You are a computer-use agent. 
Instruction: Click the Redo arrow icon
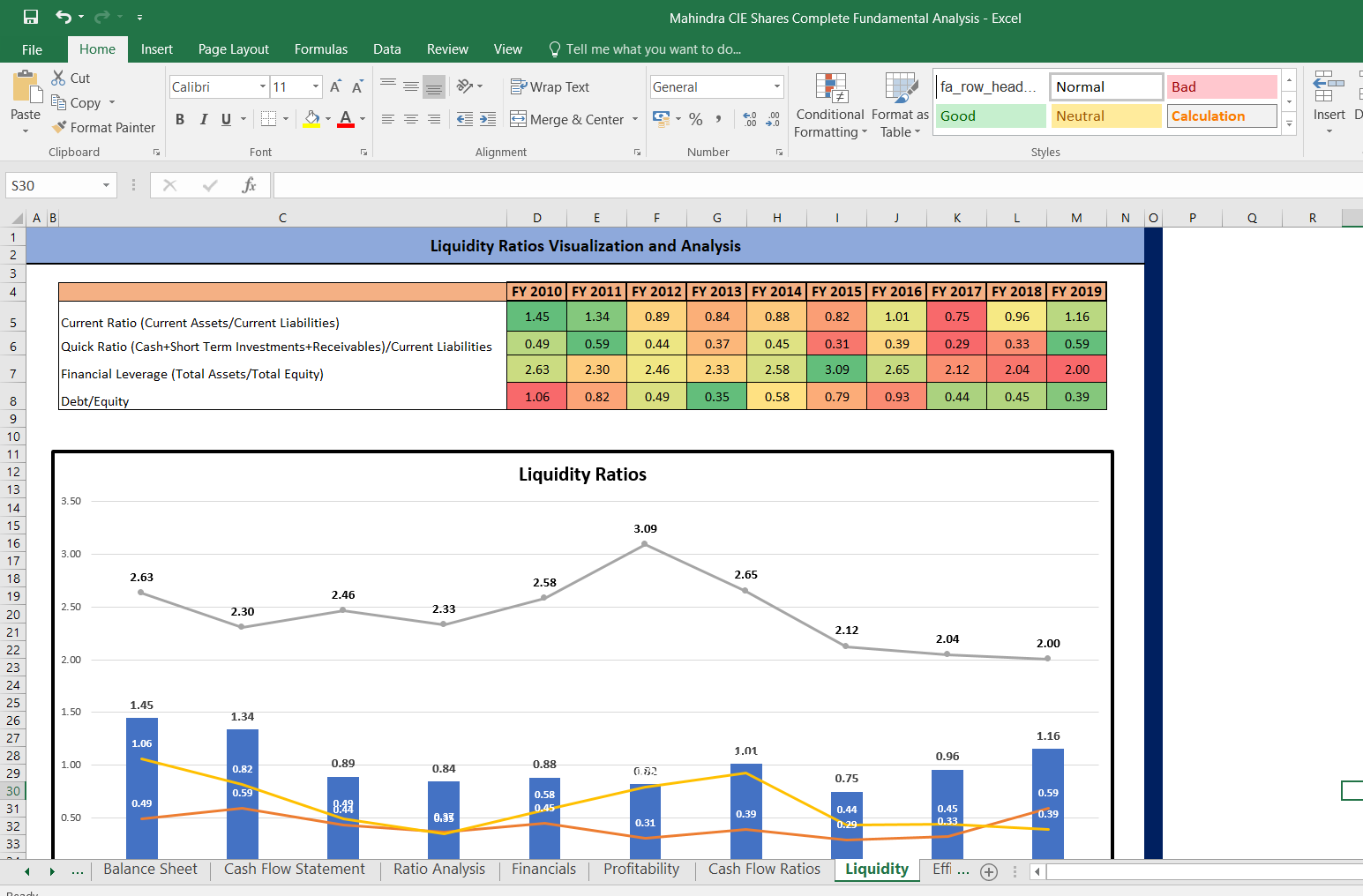tap(101, 17)
